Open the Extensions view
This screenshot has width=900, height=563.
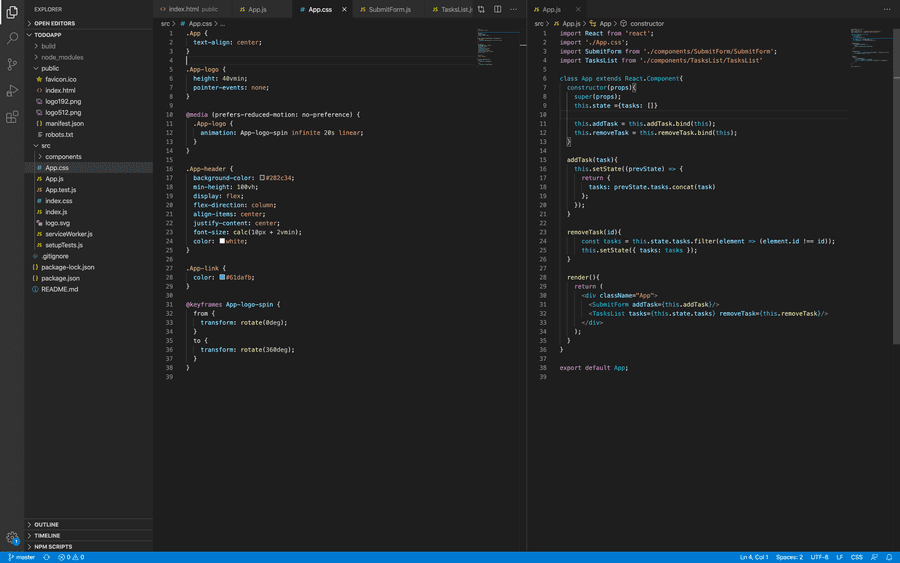point(12,116)
